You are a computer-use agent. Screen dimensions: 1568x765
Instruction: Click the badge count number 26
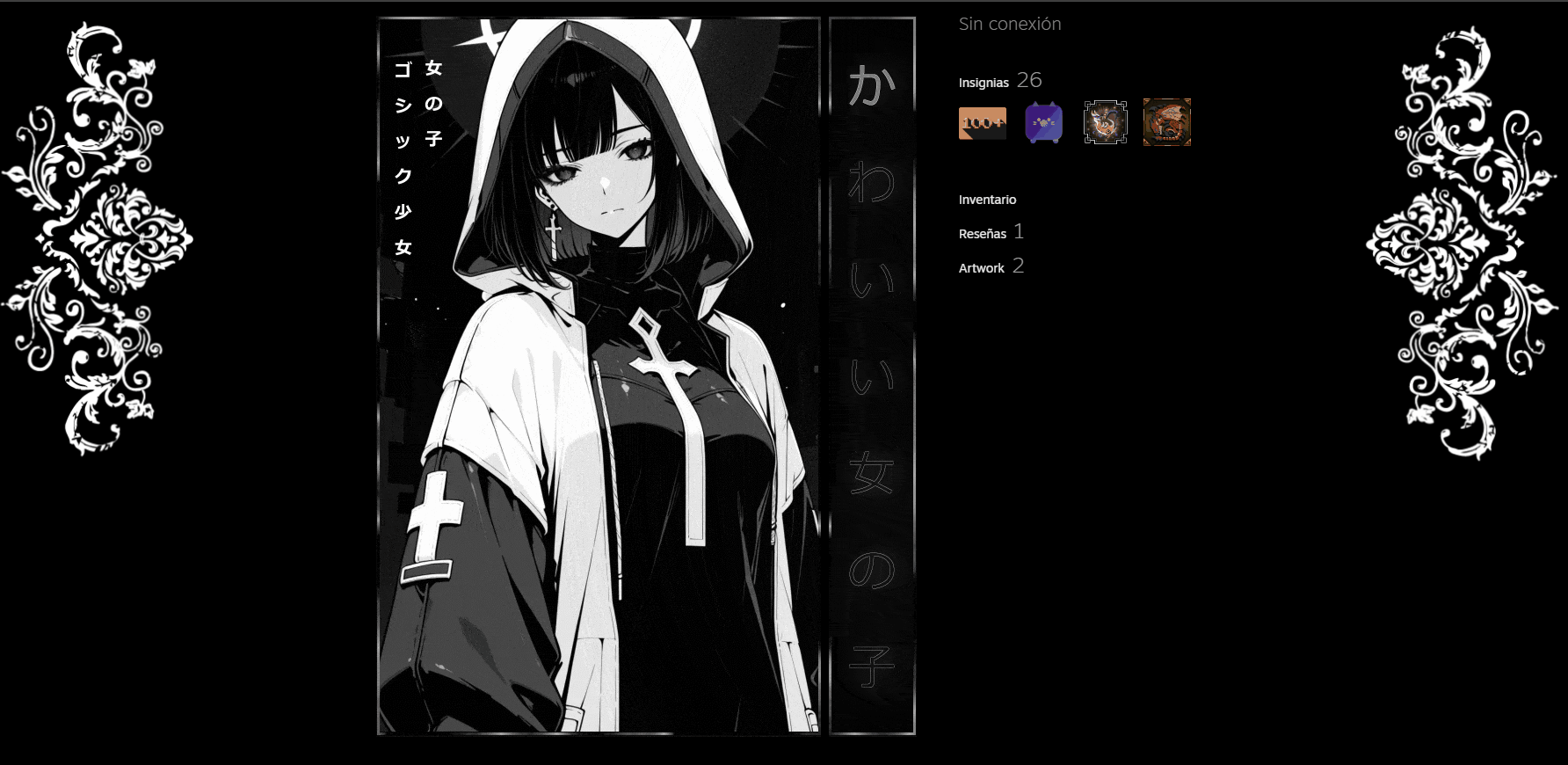[x=1029, y=80]
